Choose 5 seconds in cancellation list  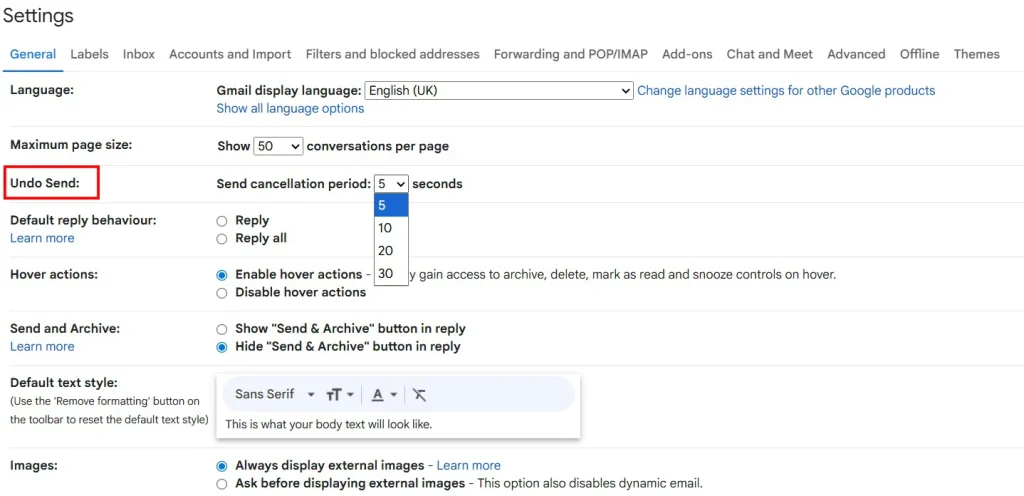[391, 206]
